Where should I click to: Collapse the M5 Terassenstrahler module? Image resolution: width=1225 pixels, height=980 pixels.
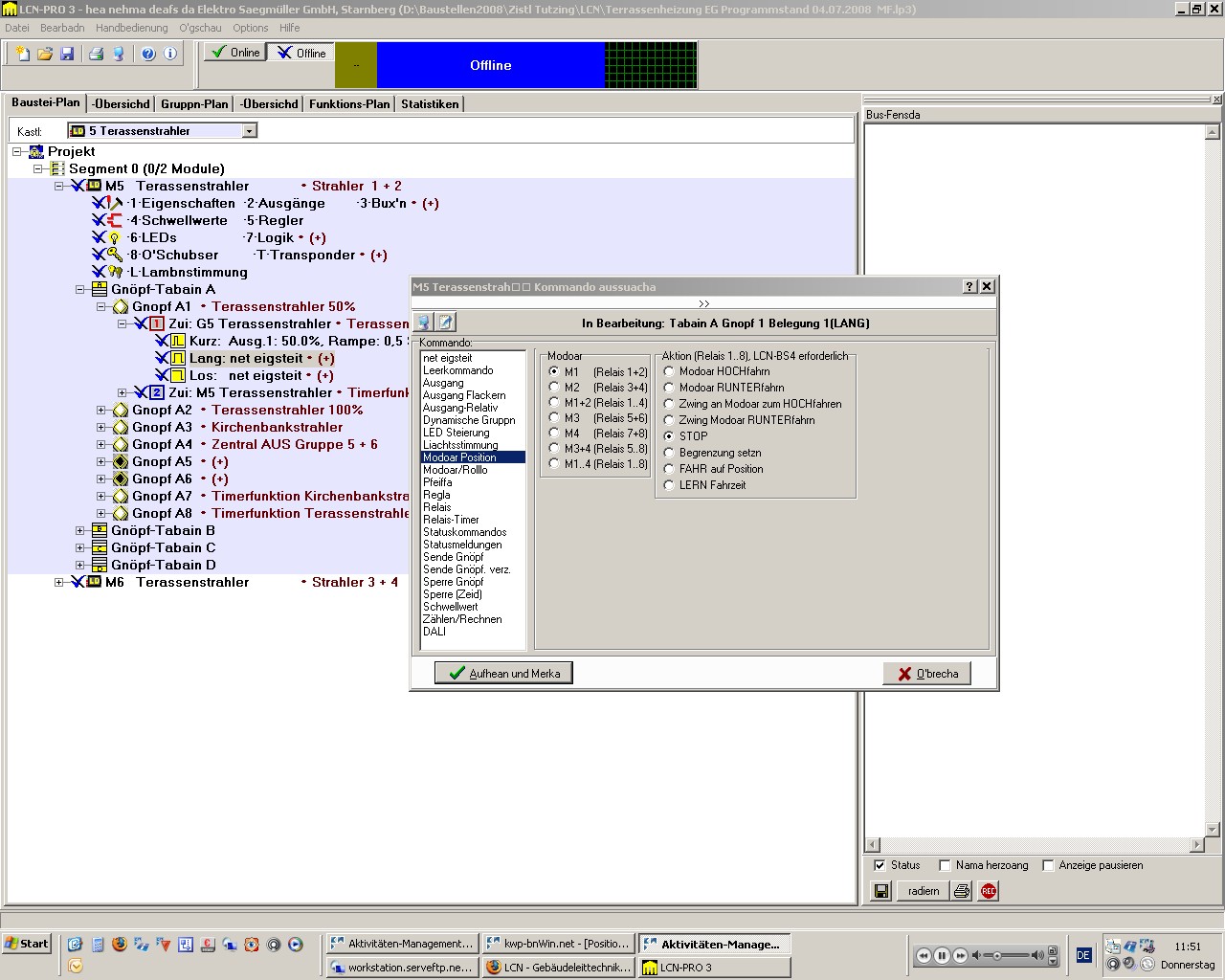click(x=59, y=186)
